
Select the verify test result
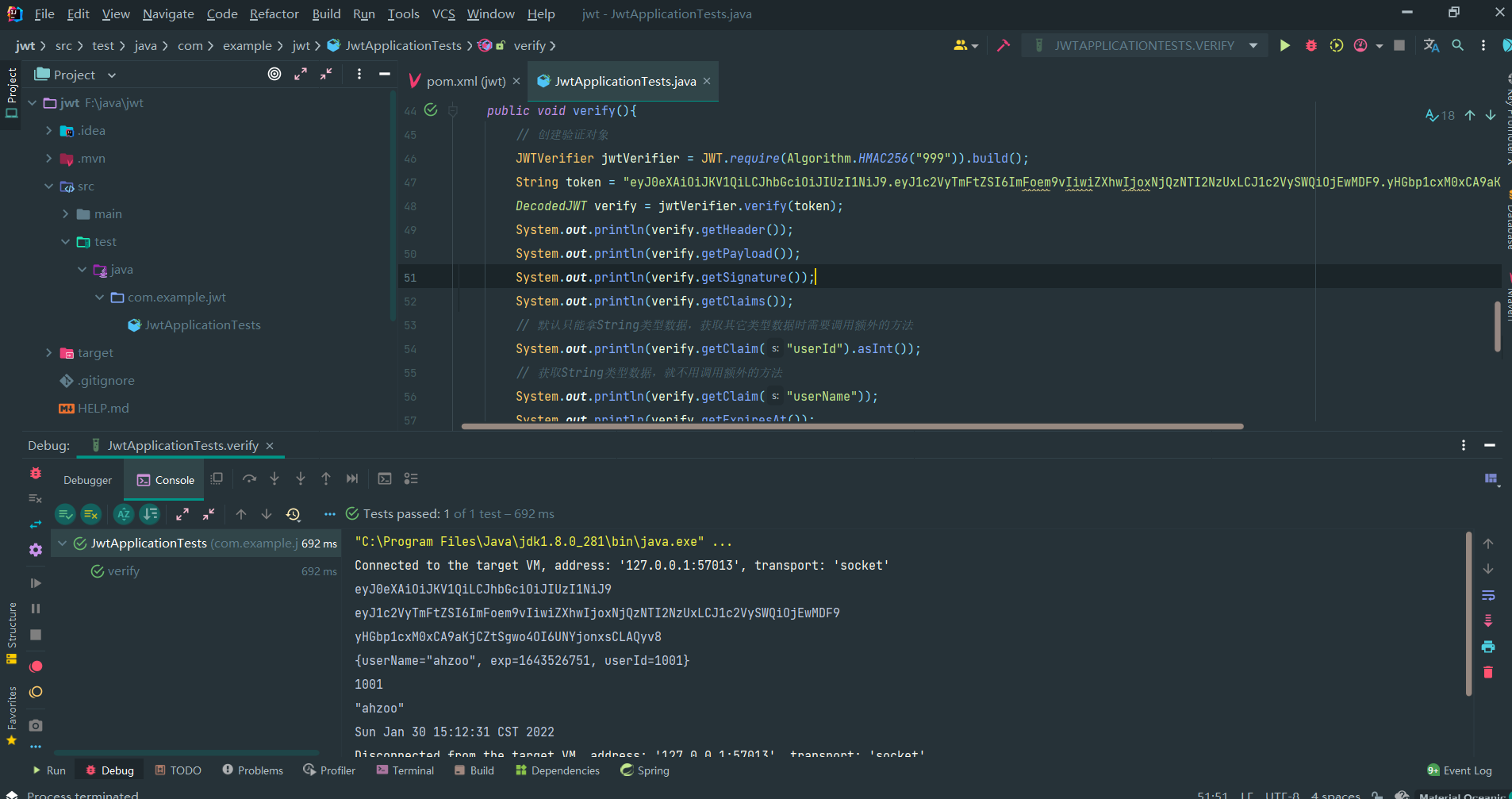(x=123, y=571)
